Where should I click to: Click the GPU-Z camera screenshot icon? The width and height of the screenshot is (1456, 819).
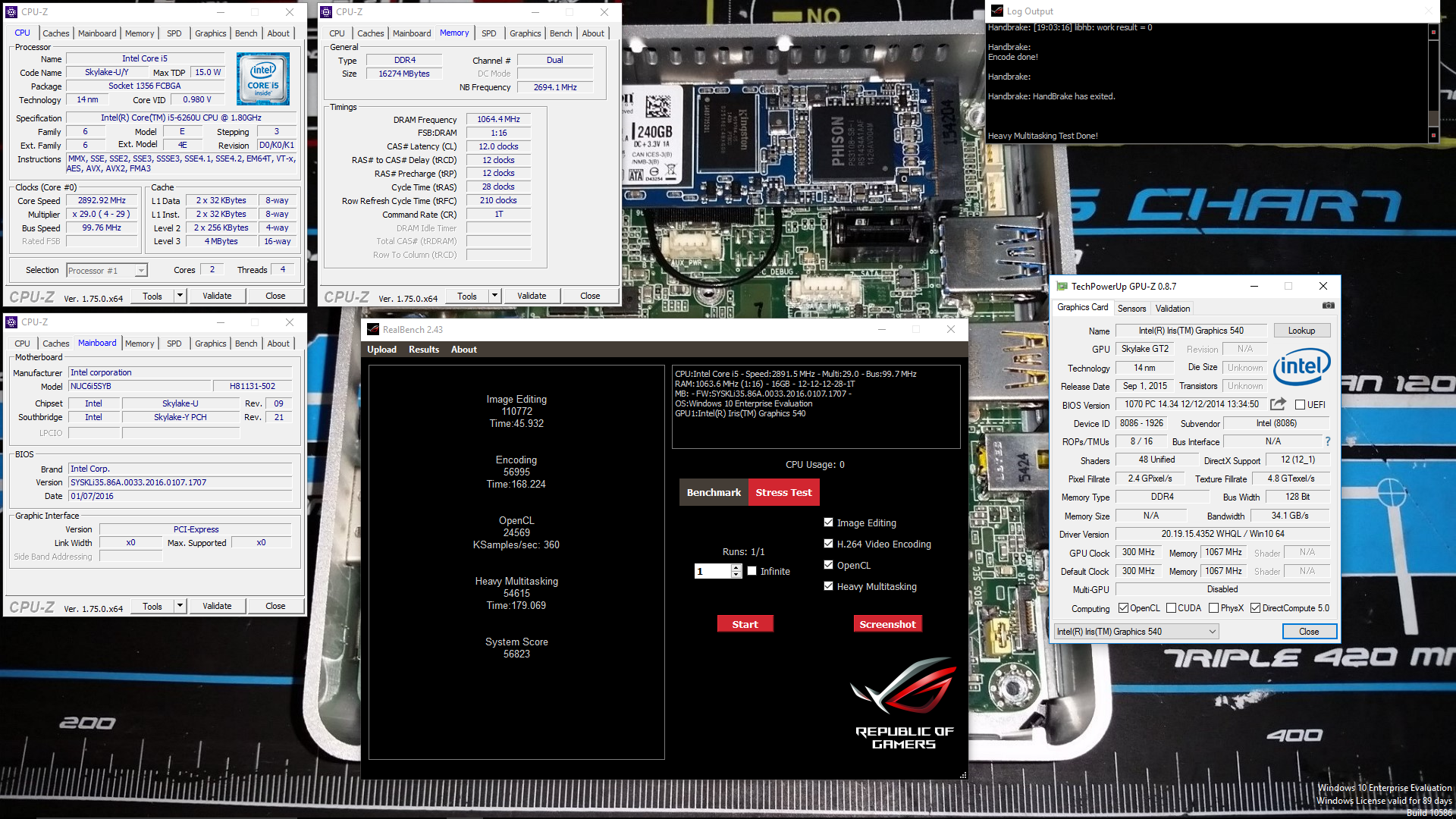coord(1328,306)
